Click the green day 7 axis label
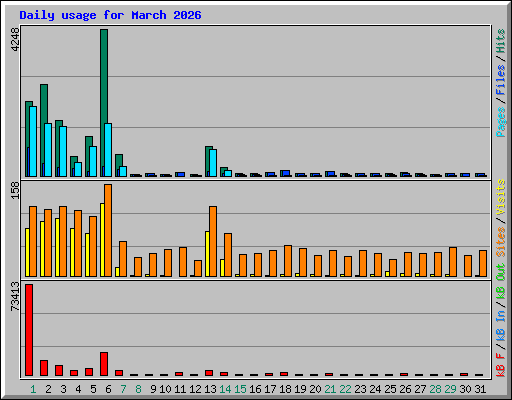 coord(123,389)
